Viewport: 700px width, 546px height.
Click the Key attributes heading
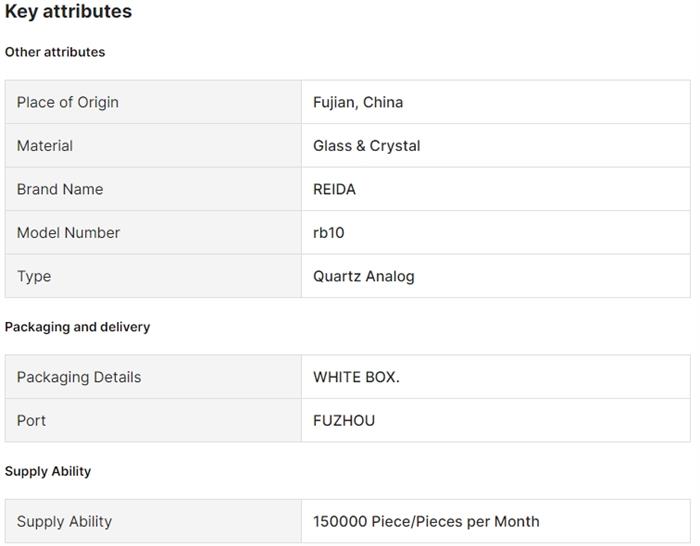coord(68,12)
